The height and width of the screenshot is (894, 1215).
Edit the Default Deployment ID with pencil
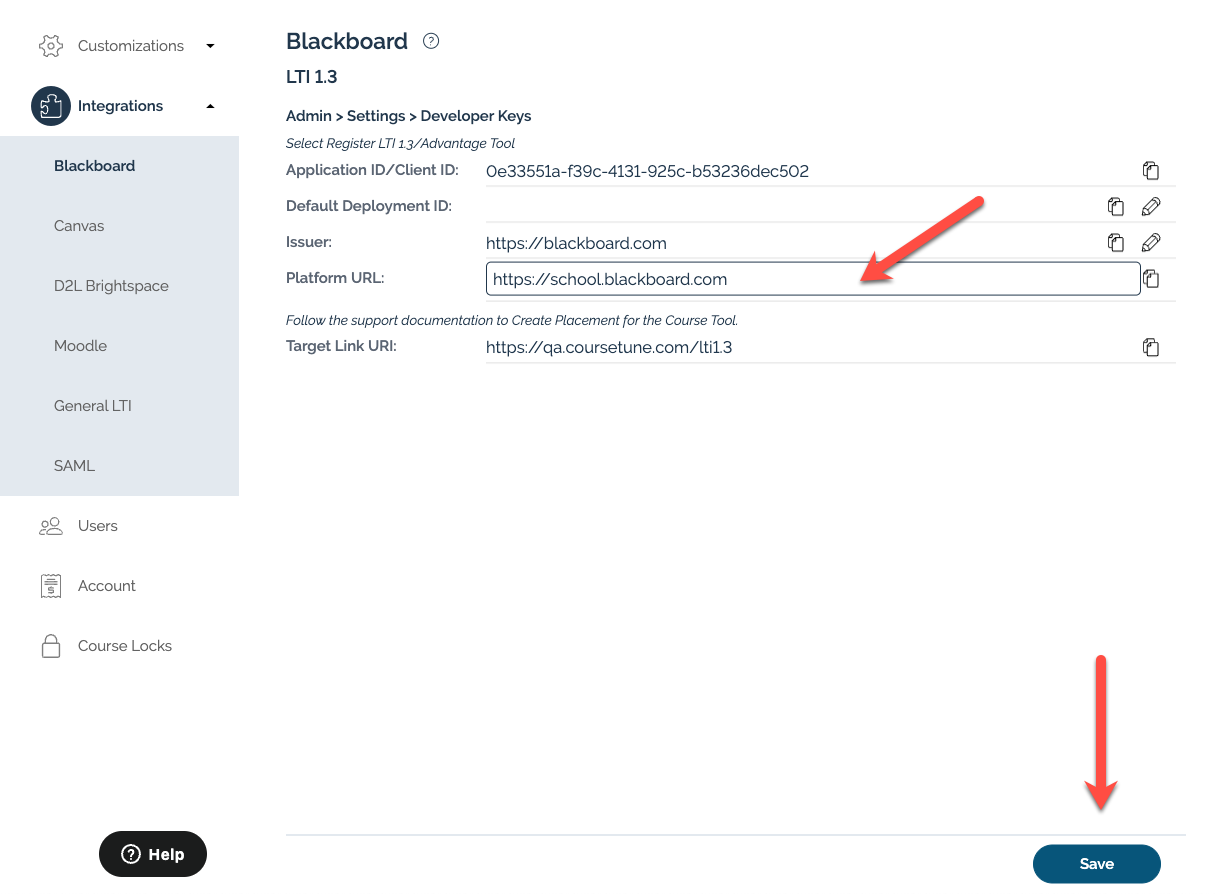click(1151, 207)
